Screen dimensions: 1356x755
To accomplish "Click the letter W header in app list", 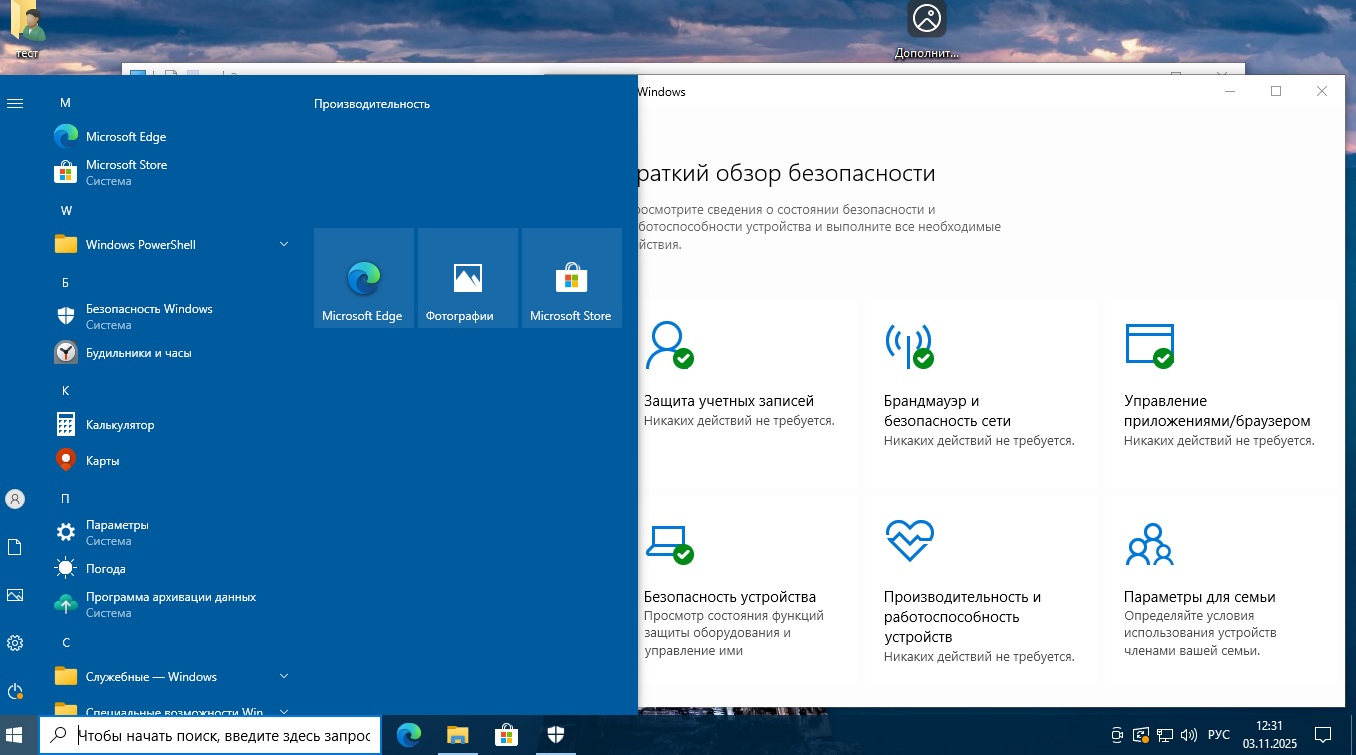I will pos(67,211).
